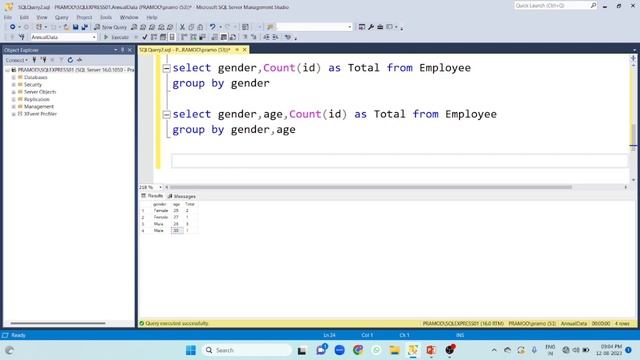Click the Registered Servers icon left of the wrench
Image resolution: width=640 pixels, height=360 pixels.
pos(362,27)
